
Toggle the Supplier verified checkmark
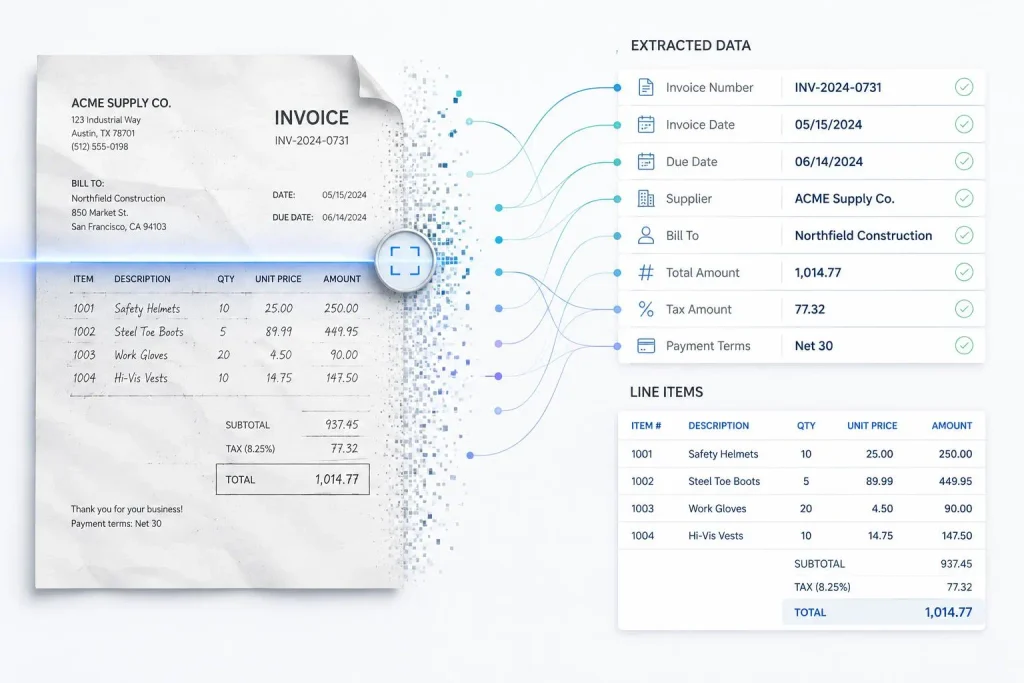[964, 198]
